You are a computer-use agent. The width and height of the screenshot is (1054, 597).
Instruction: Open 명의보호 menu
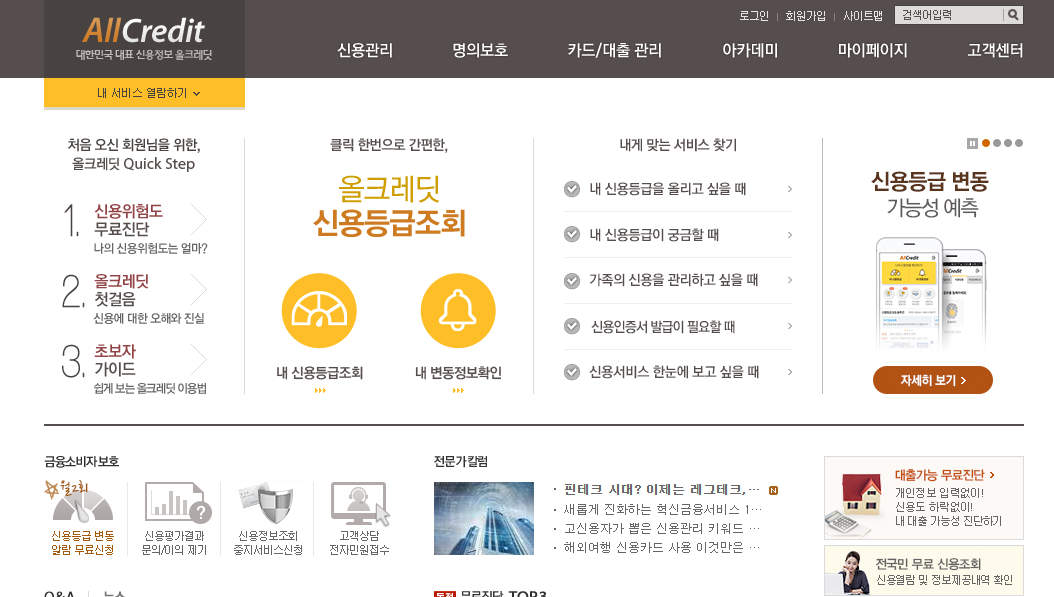coord(480,50)
